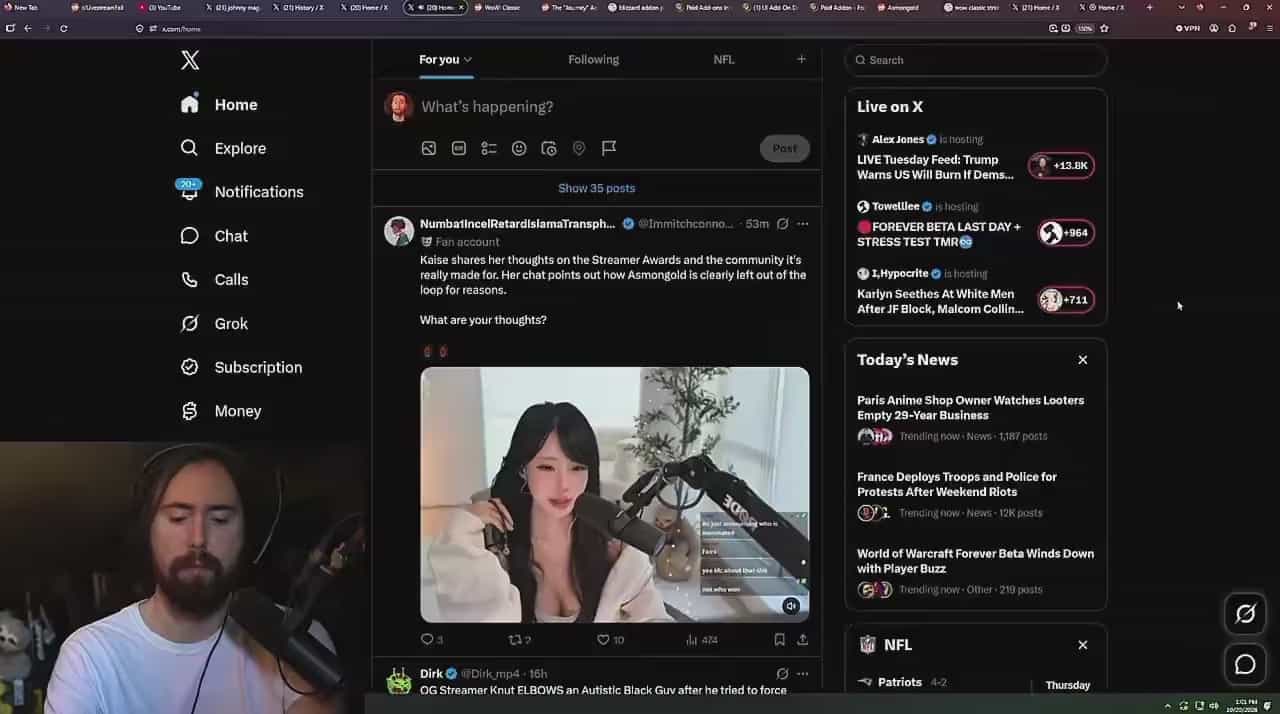Open floating Grok button
This screenshot has height=714, width=1280.
(x=1245, y=614)
